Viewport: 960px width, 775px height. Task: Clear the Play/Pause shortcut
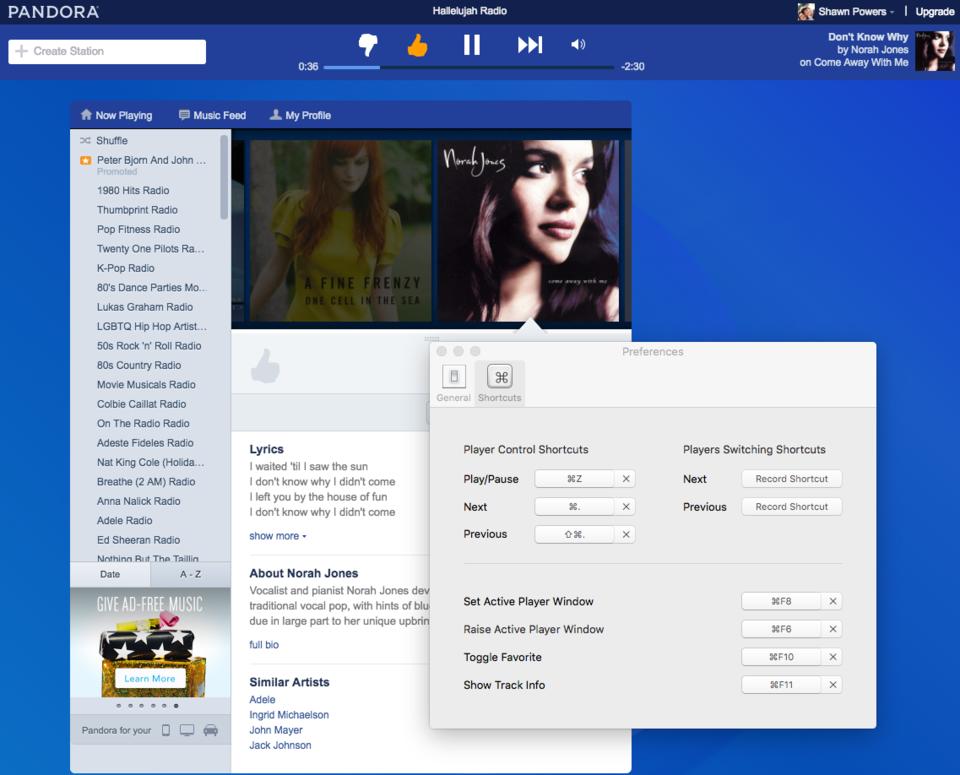626,479
